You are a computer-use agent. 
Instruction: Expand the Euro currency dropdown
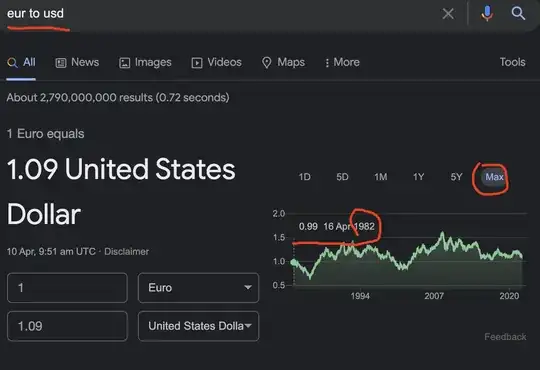tap(198, 288)
